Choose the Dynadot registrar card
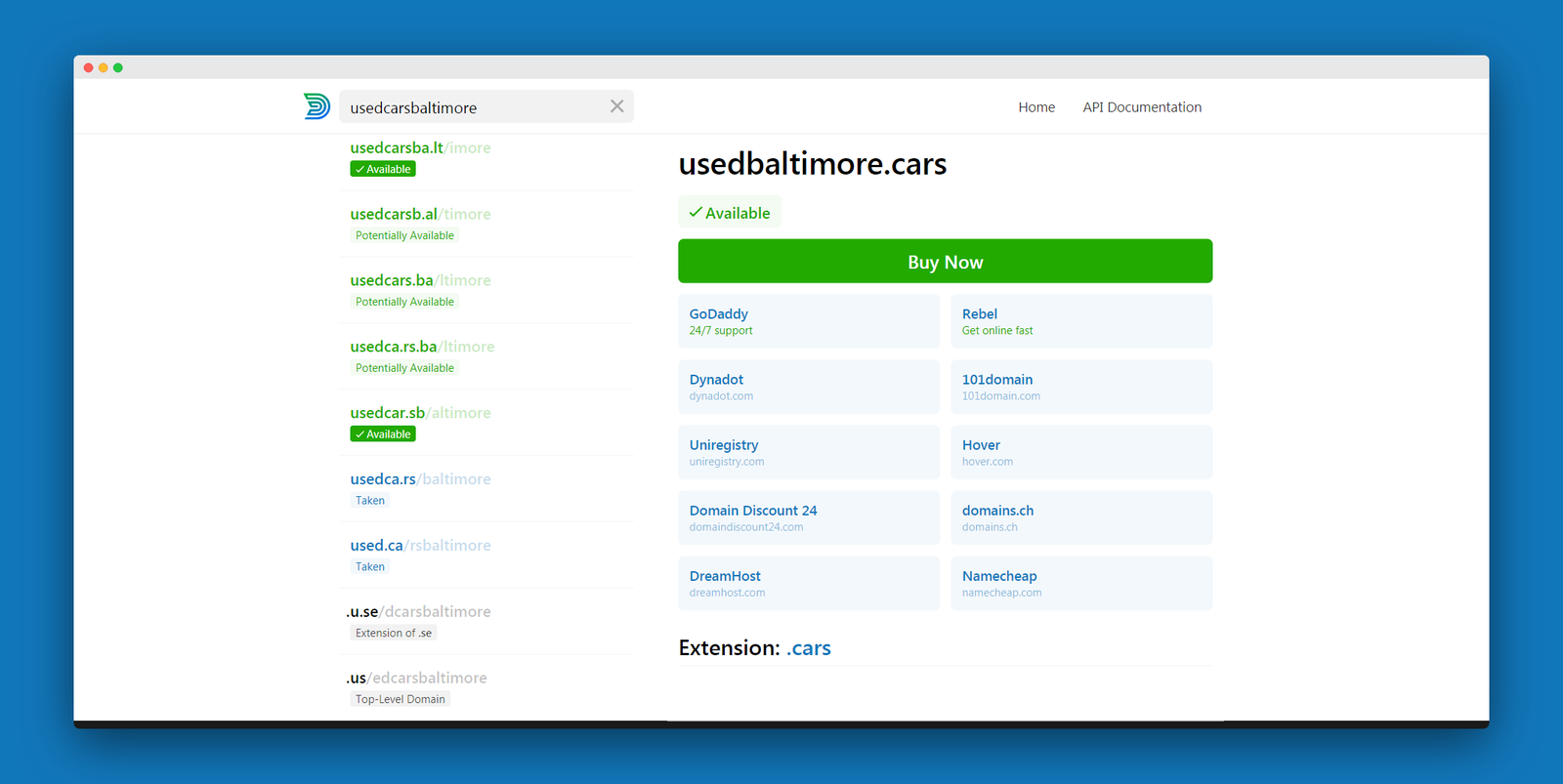This screenshot has height=784, width=1563. 809,387
